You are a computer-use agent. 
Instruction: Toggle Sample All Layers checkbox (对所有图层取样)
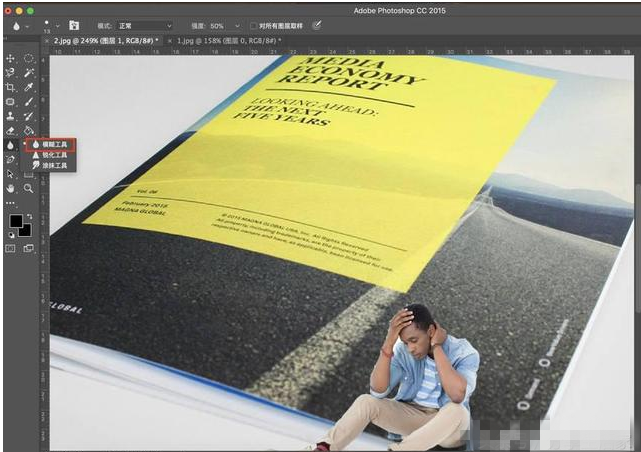pyautogui.click(x=253, y=26)
